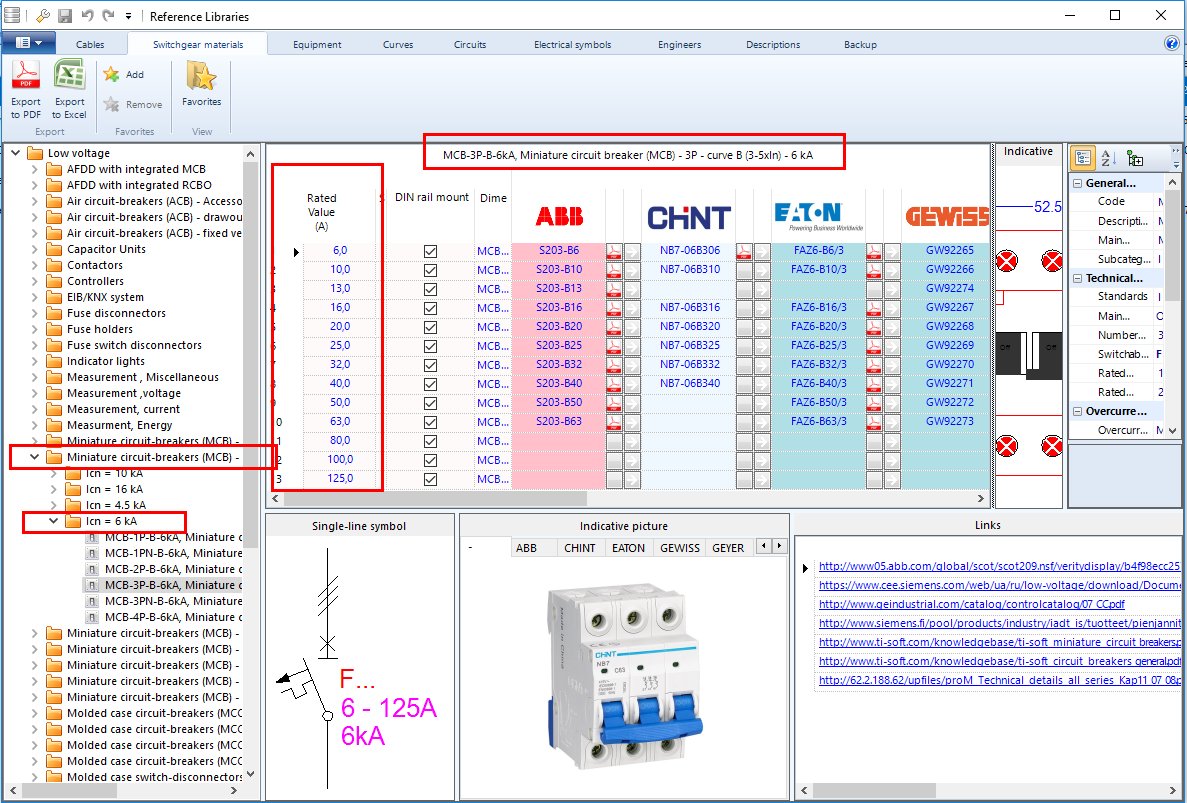Click the categorized view icon in properties panel
The height and width of the screenshot is (803, 1187).
tap(1083, 159)
